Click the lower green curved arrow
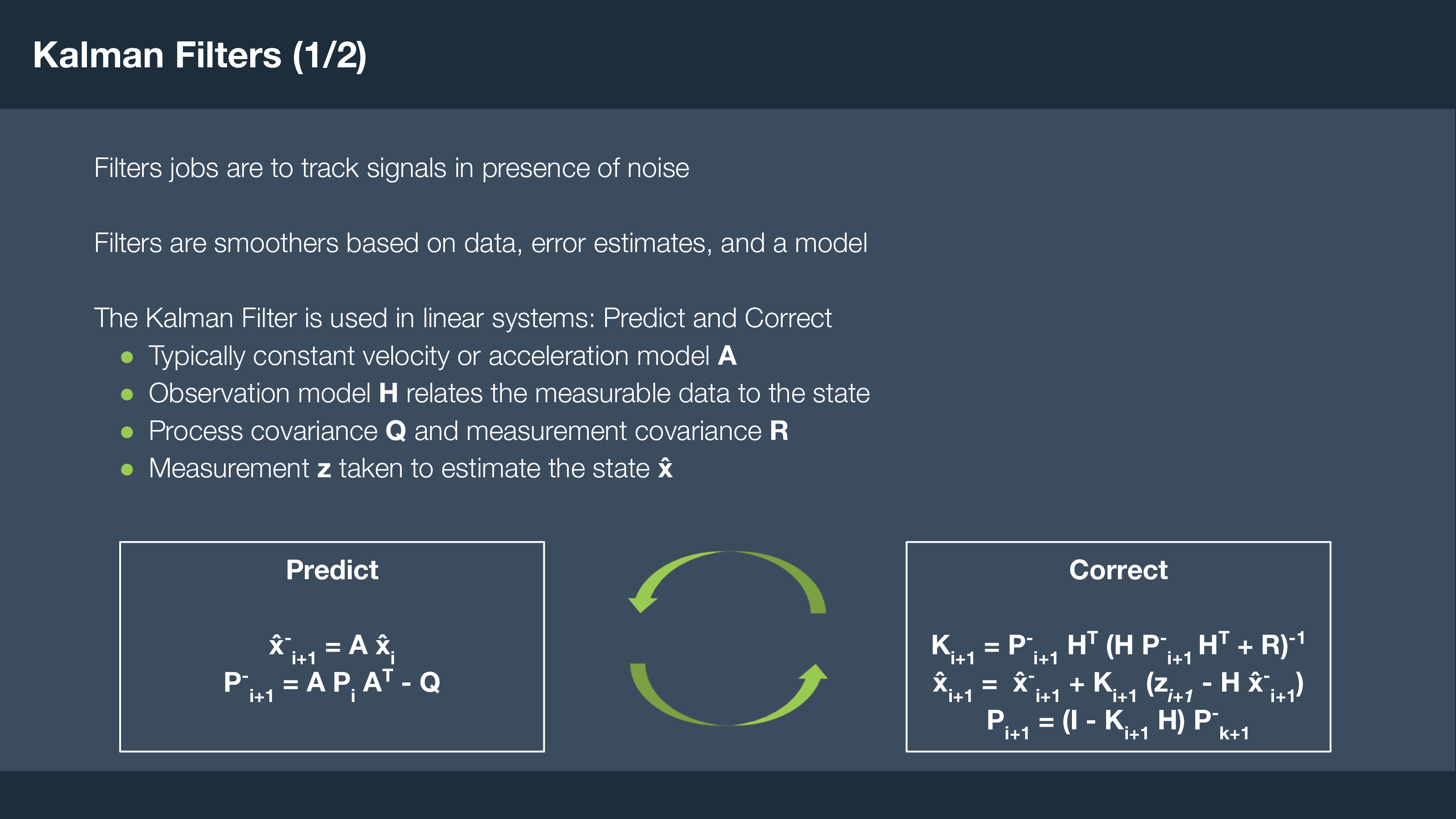 (x=728, y=694)
